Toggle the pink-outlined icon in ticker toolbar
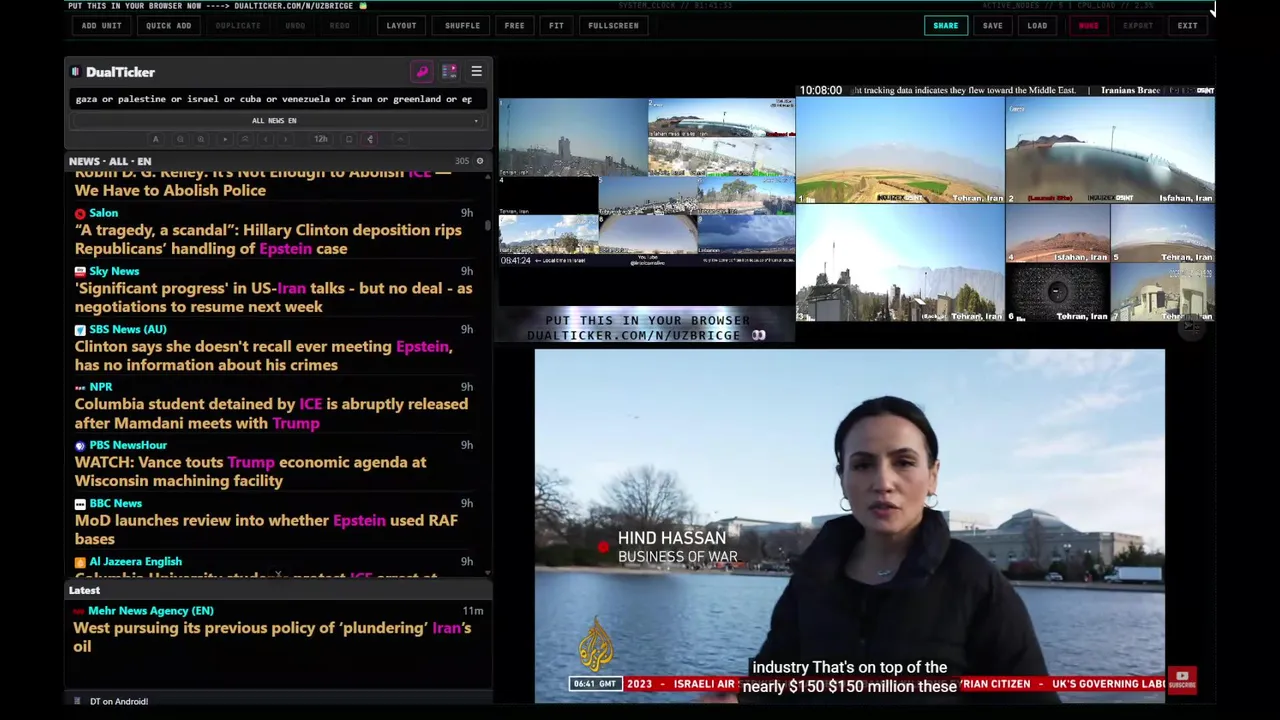 click(370, 139)
